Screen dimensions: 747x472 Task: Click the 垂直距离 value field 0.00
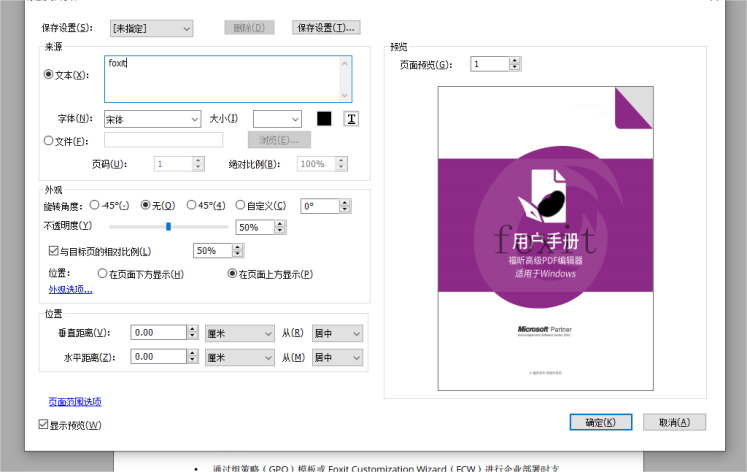[159, 332]
